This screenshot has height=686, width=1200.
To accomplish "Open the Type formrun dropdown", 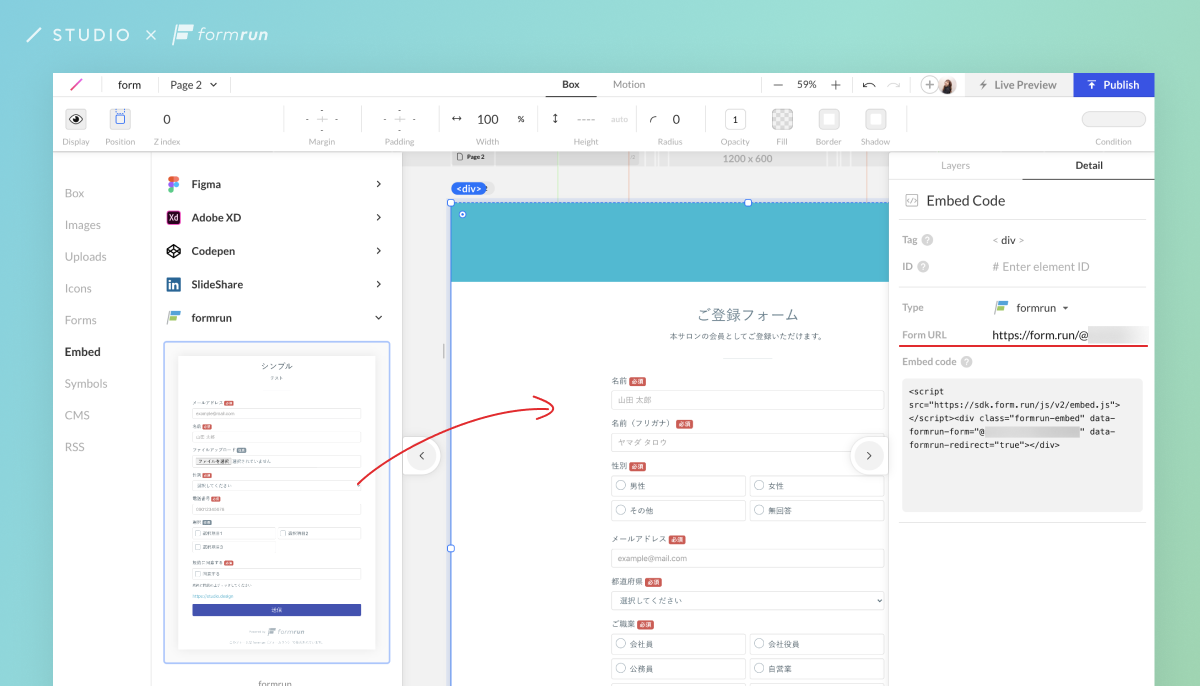I will click(x=1032, y=308).
